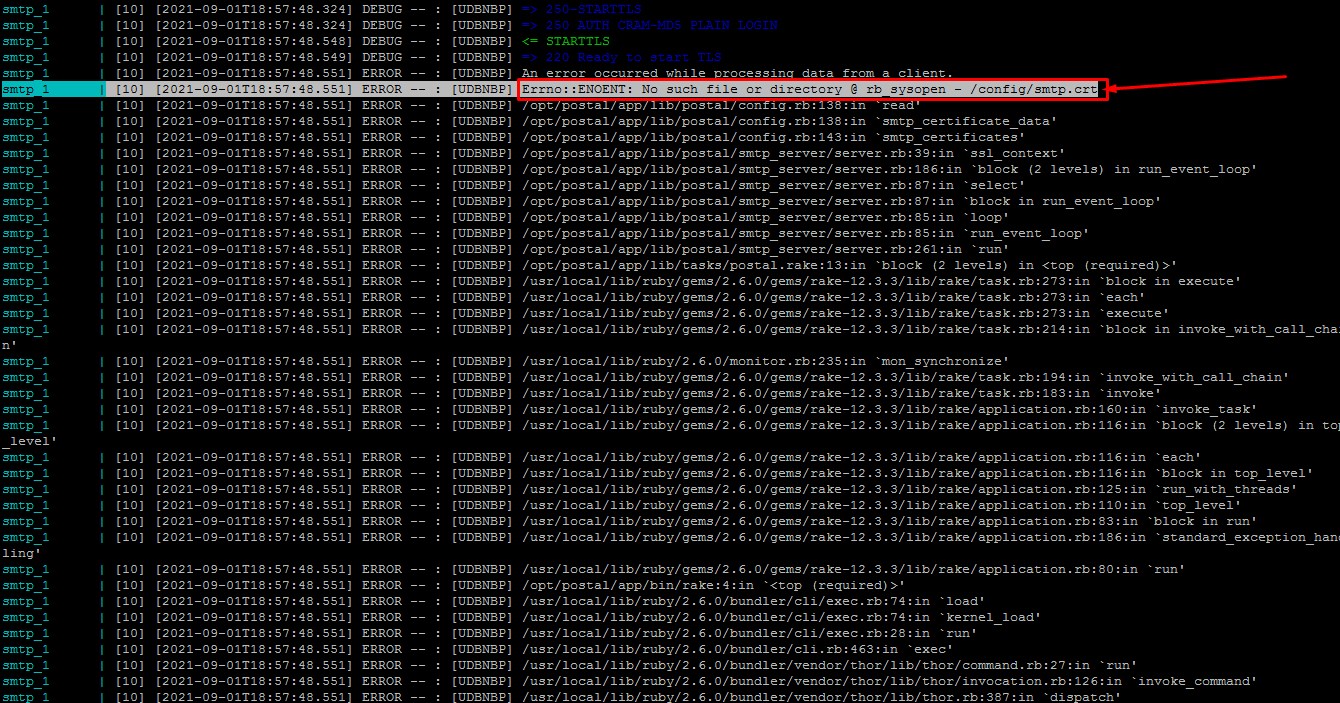
Task: Click the task.rb:273:in `execute' line
Action: 846,313
